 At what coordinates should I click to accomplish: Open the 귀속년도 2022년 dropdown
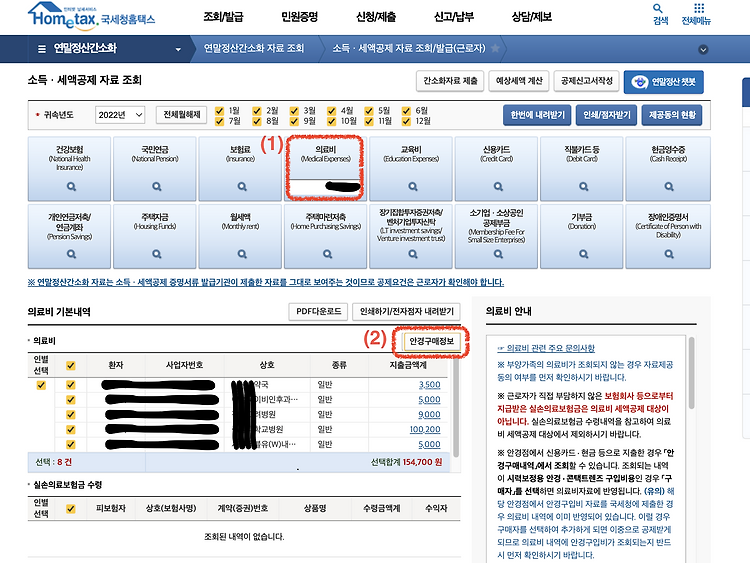(x=120, y=115)
